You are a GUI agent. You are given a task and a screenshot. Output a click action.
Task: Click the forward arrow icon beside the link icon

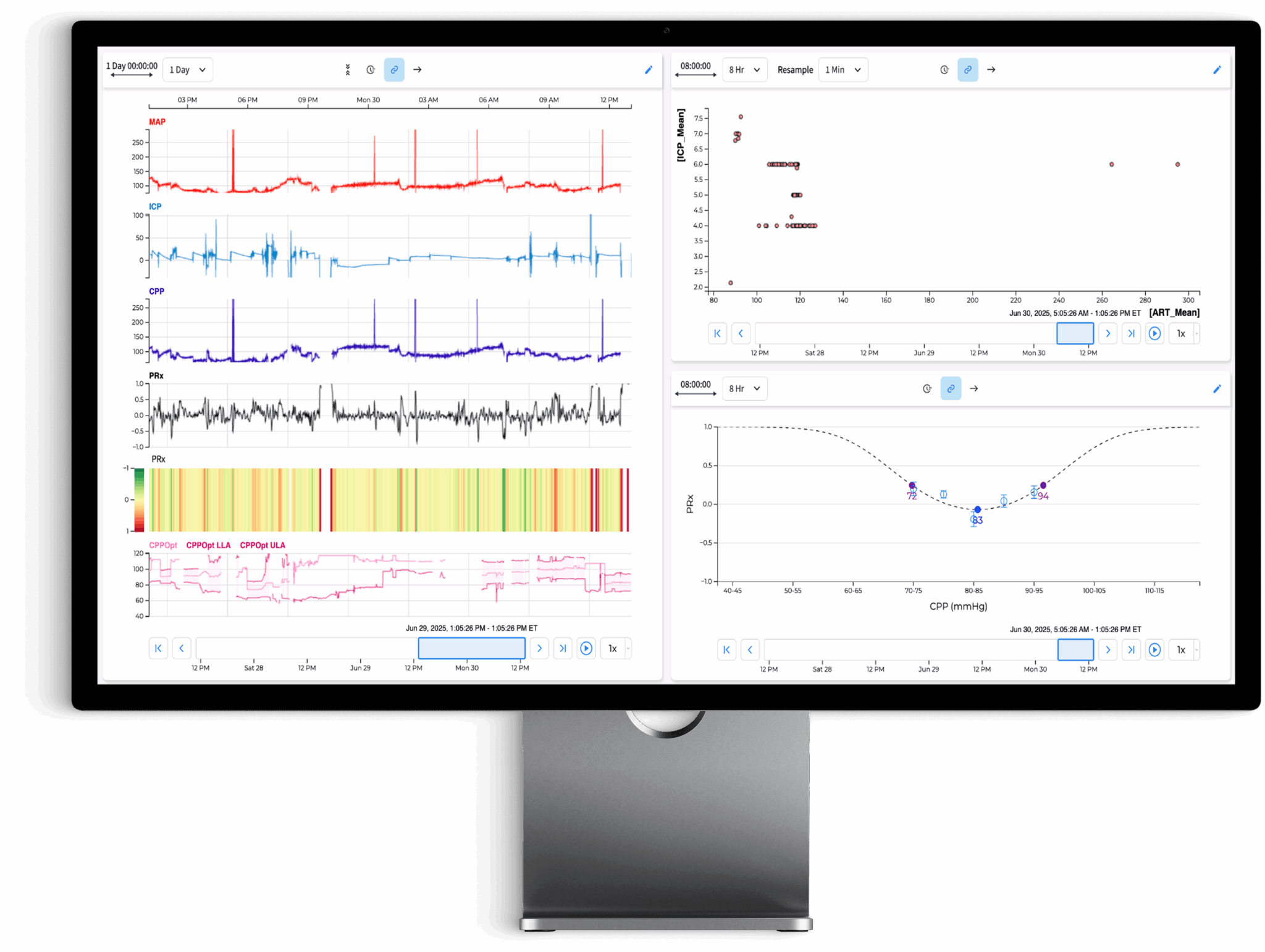418,70
